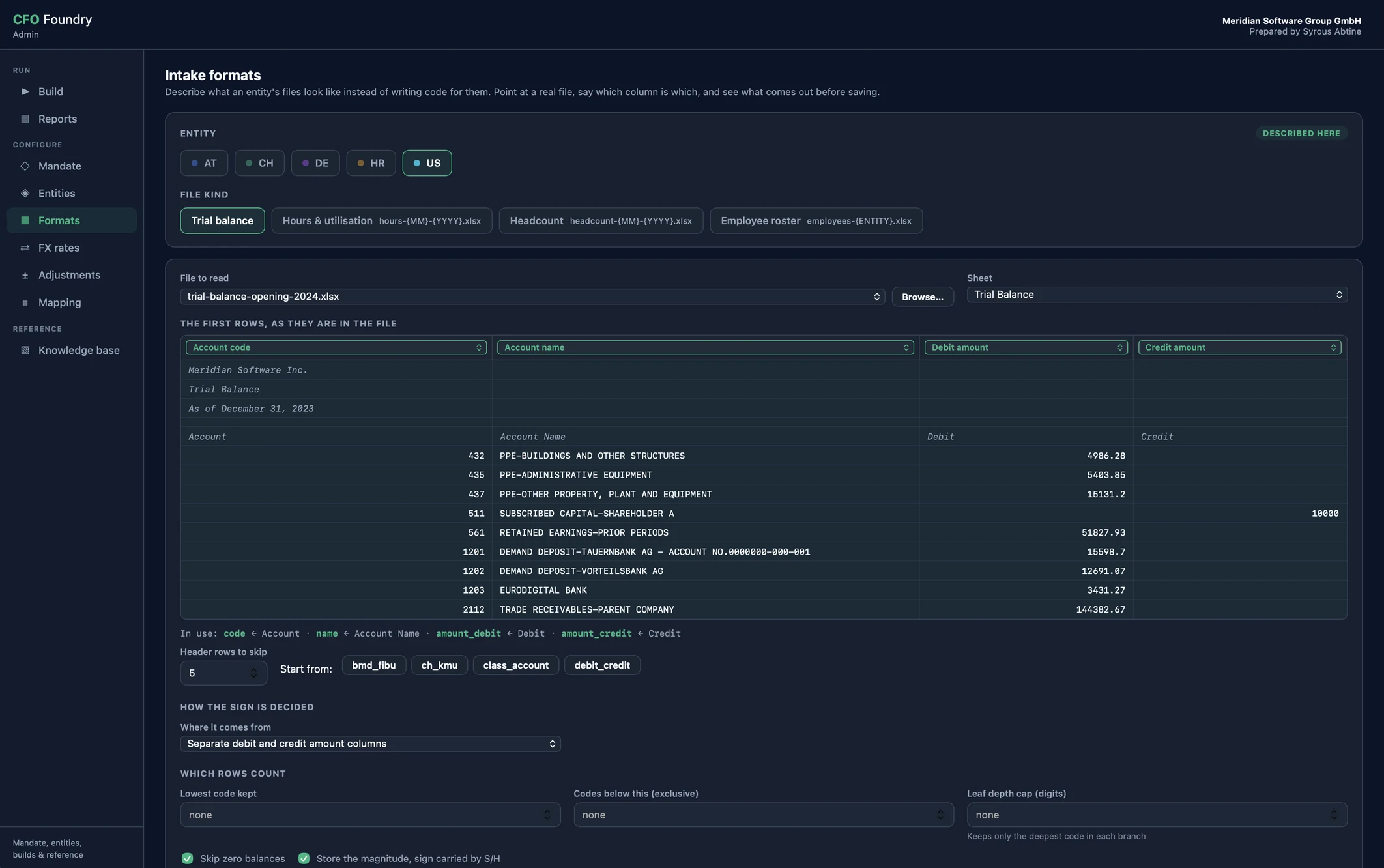Open the Sheet dropdown showing Trial Balance
The height and width of the screenshot is (868, 1384).
[1157, 295]
